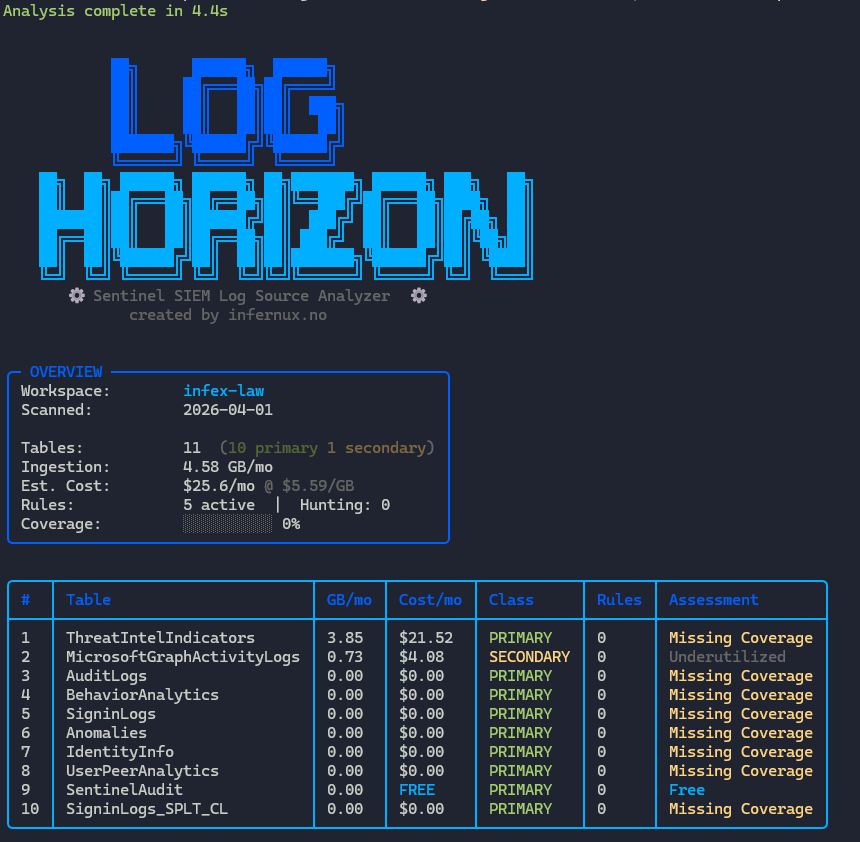Click the Analysis complete in 4.4s line
The image size is (860, 842).
pyautogui.click(x=115, y=10)
